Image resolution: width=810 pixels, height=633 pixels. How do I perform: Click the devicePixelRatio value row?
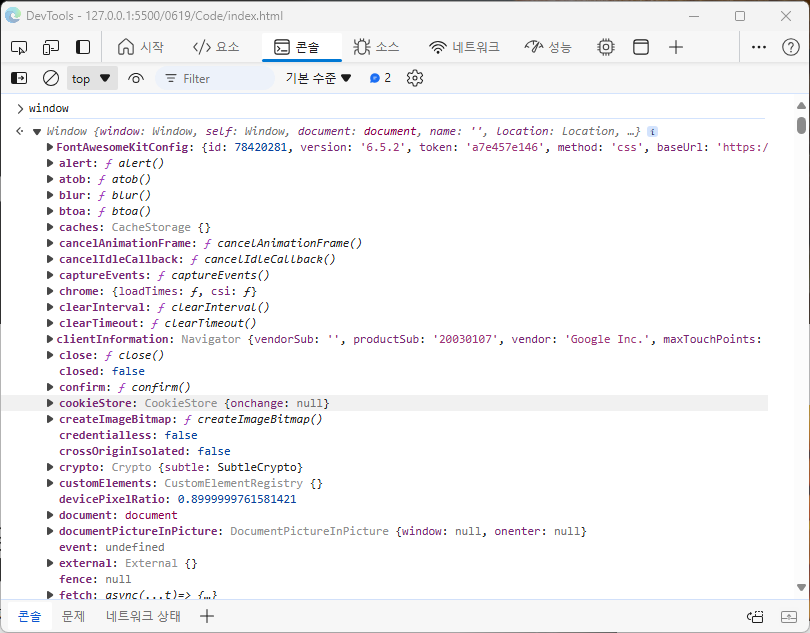178,499
